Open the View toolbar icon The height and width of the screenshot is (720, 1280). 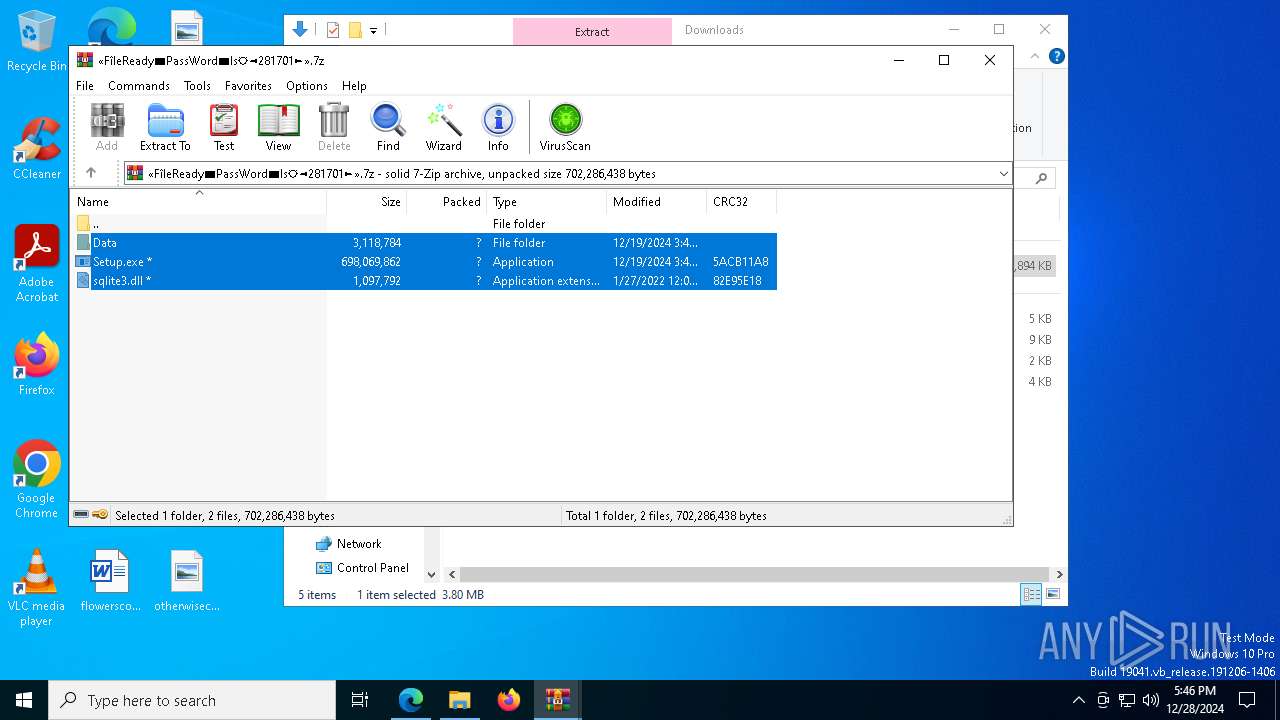point(278,127)
